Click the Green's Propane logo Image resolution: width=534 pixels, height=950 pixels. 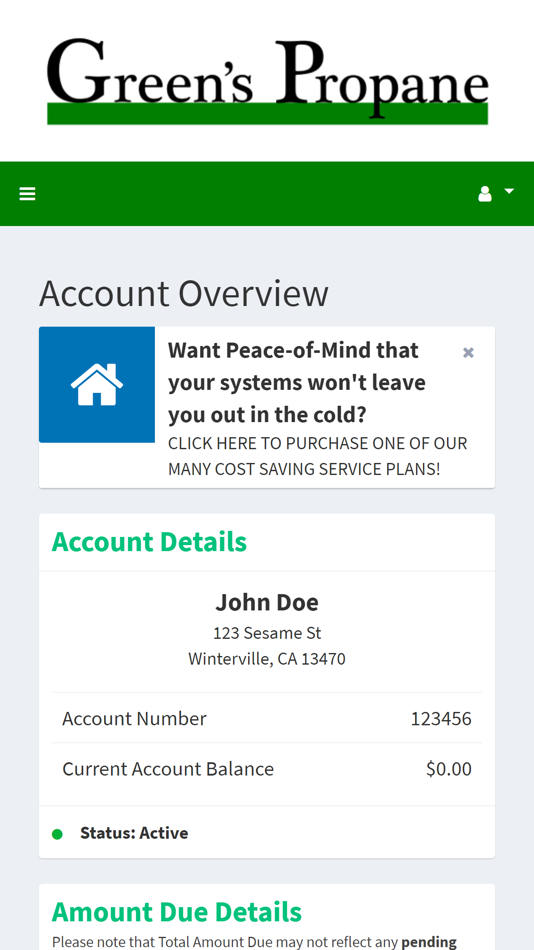point(267,81)
